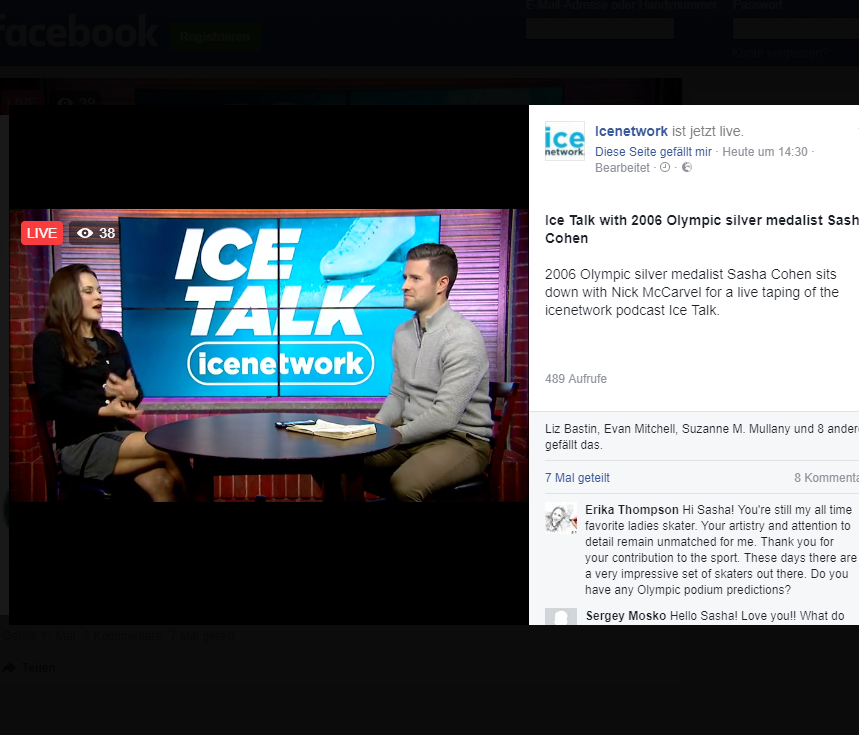This screenshot has height=735, width=859.
Task: Open Sergey Mosko's name link in comments
Action: click(626, 616)
